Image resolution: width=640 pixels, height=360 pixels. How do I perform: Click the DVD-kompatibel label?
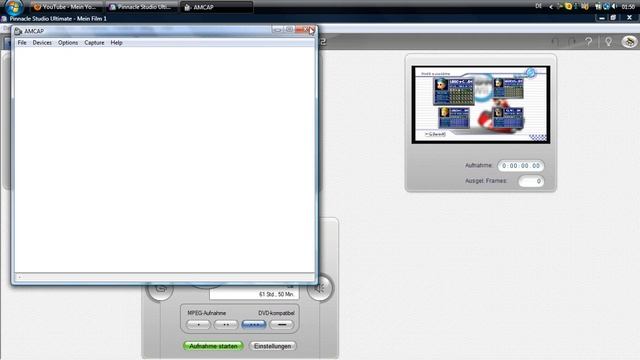pos(276,313)
